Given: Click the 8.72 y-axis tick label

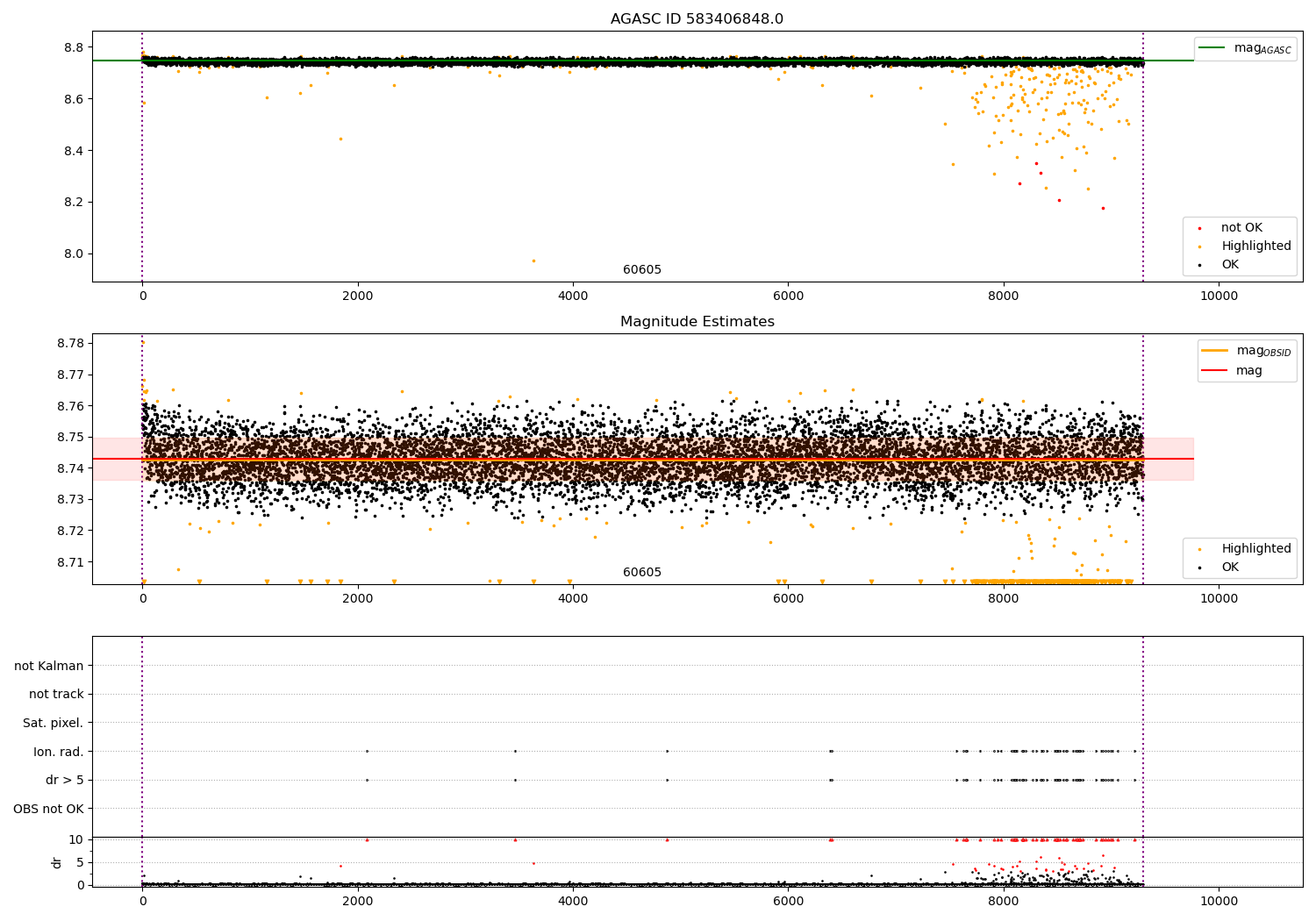Looking at the screenshot, I should pos(70,531).
